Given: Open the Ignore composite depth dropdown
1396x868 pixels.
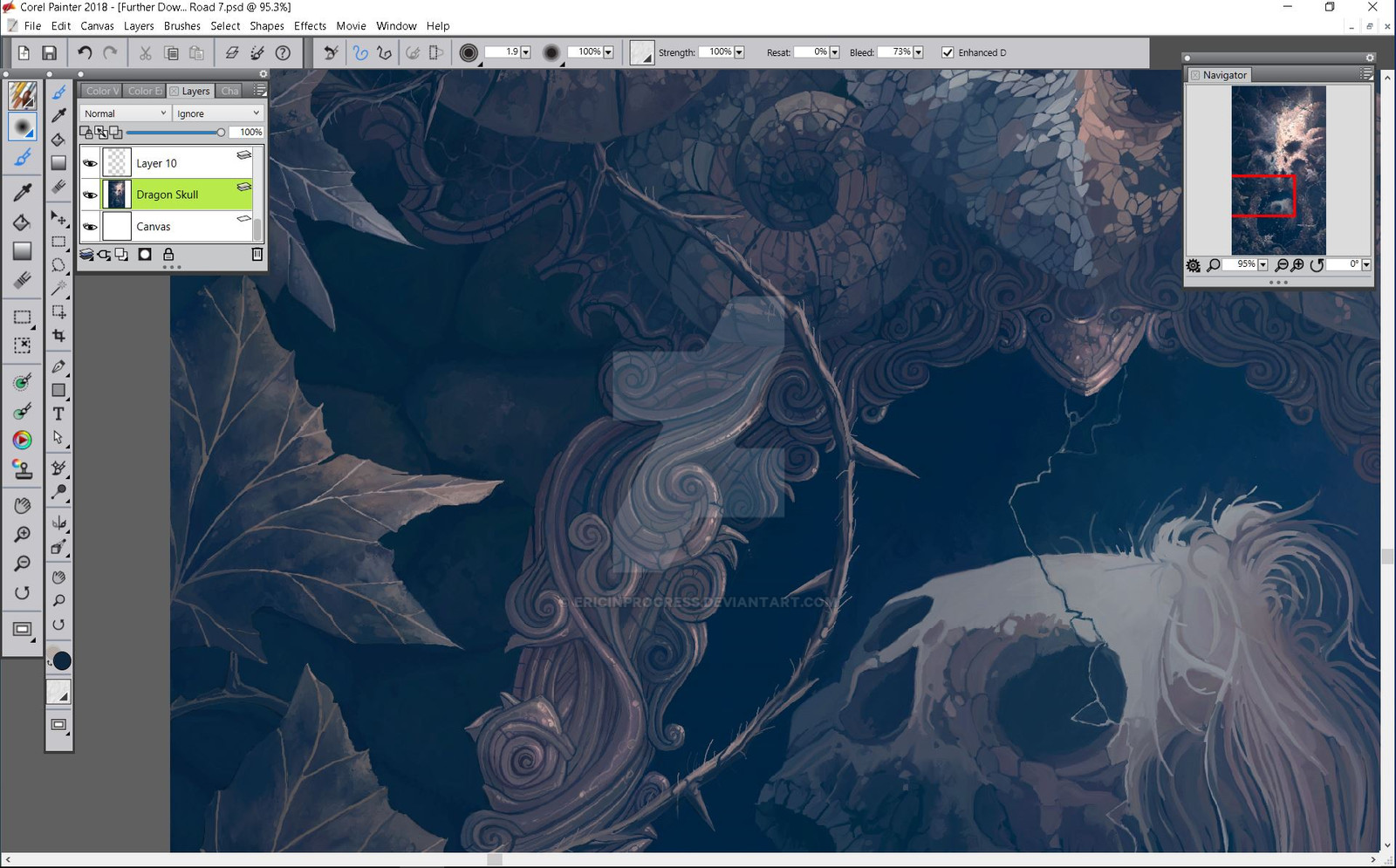Looking at the screenshot, I should pyautogui.click(x=217, y=113).
